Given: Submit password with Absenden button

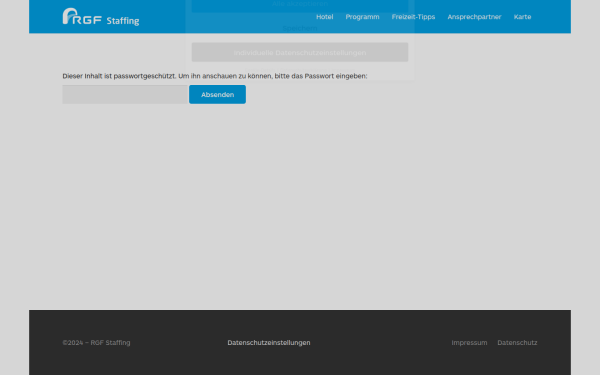Looking at the screenshot, I should (217, 95).
